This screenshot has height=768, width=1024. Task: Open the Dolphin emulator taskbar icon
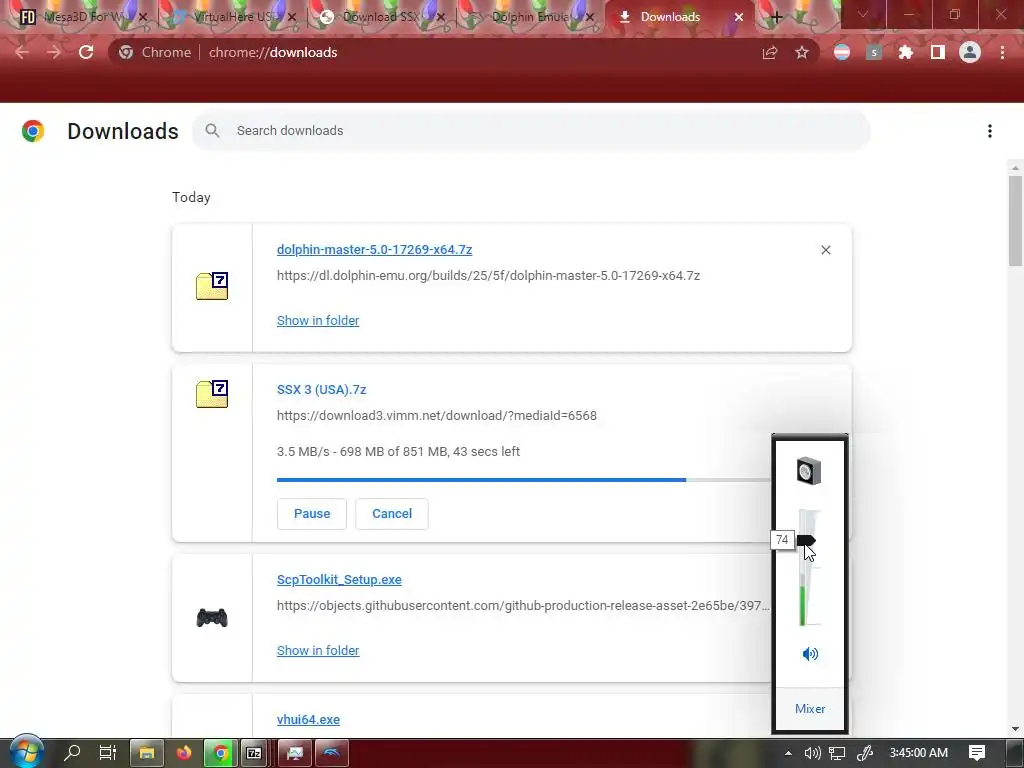332,753
